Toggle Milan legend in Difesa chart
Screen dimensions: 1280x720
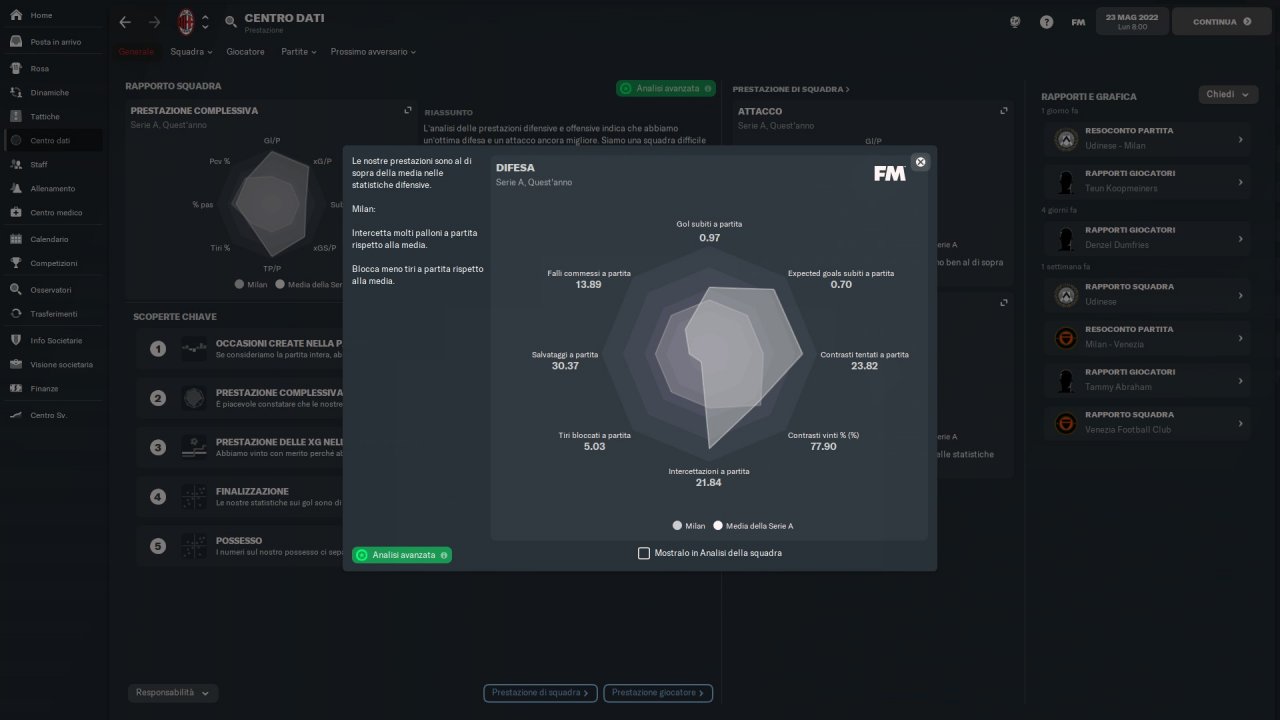tap(690, 525)
